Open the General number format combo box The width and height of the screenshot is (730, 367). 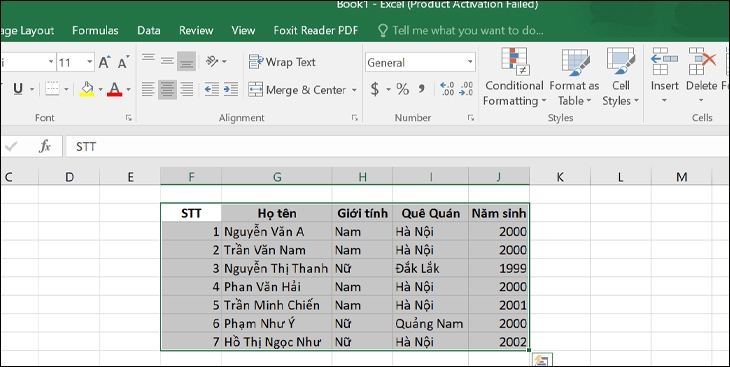point(420,62)
